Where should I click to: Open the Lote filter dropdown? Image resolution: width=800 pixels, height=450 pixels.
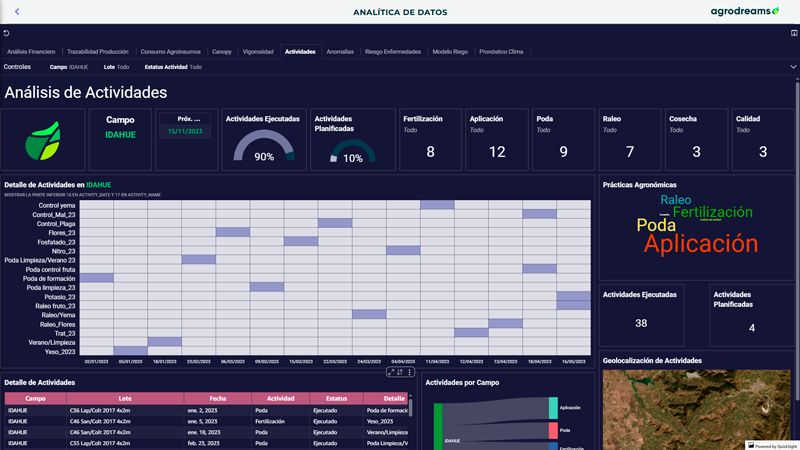point(116,67)
